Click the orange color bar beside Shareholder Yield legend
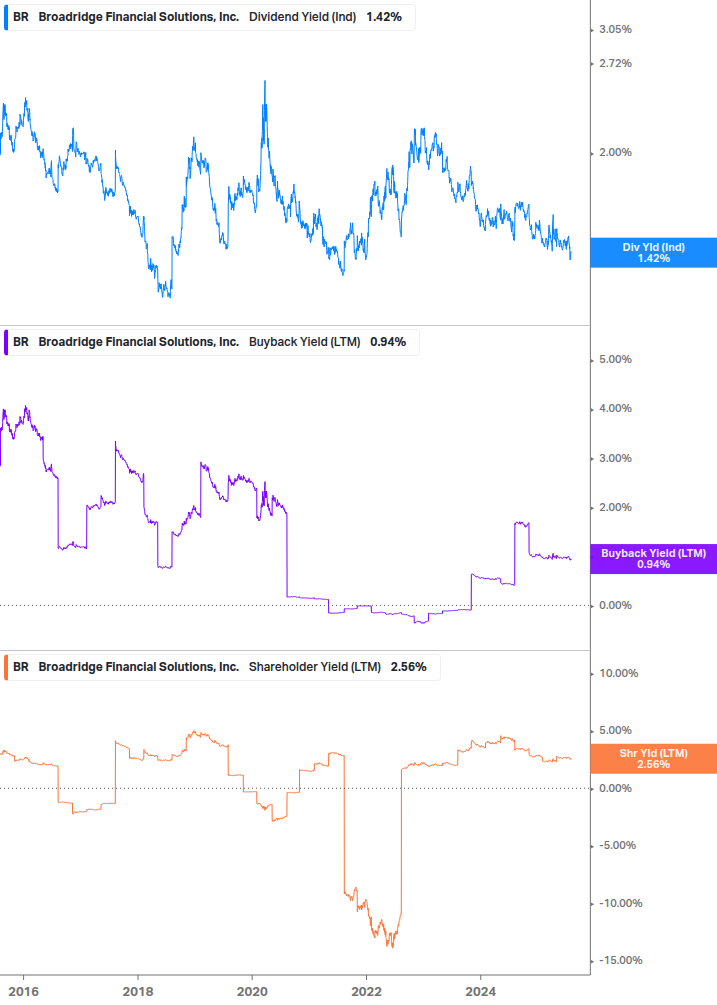 (x=6, y=667)
